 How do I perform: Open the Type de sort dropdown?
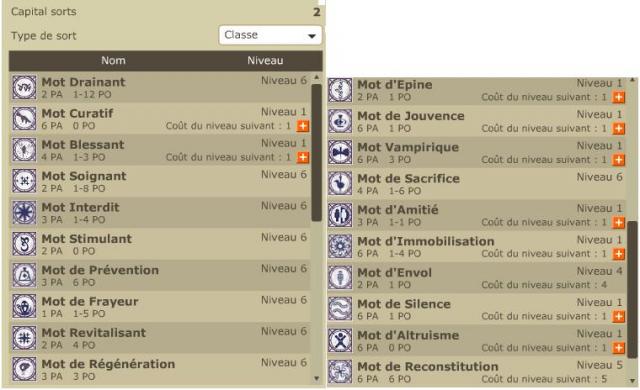270,35
